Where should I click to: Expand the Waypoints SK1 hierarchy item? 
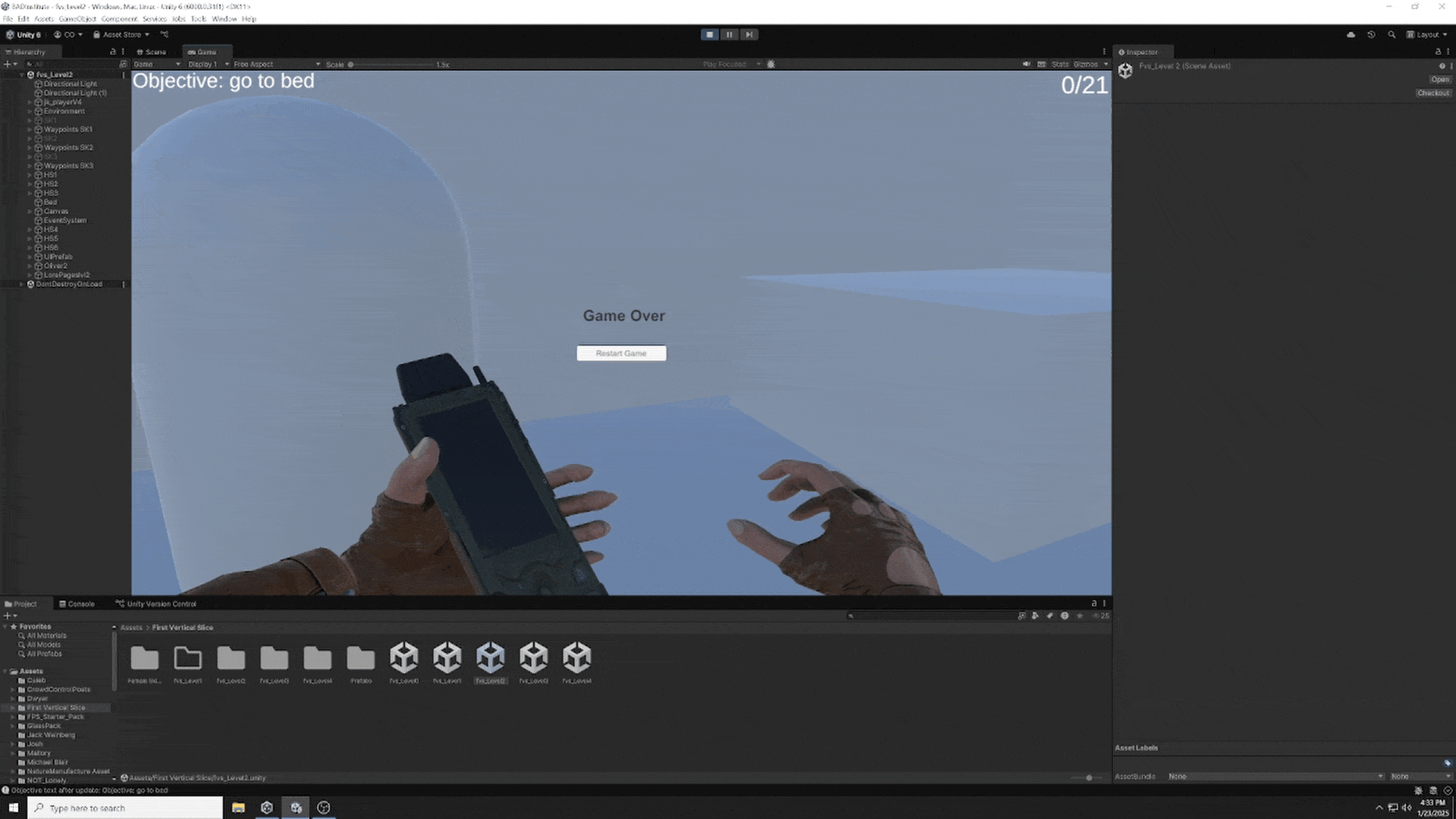click(x=30, y=130)
